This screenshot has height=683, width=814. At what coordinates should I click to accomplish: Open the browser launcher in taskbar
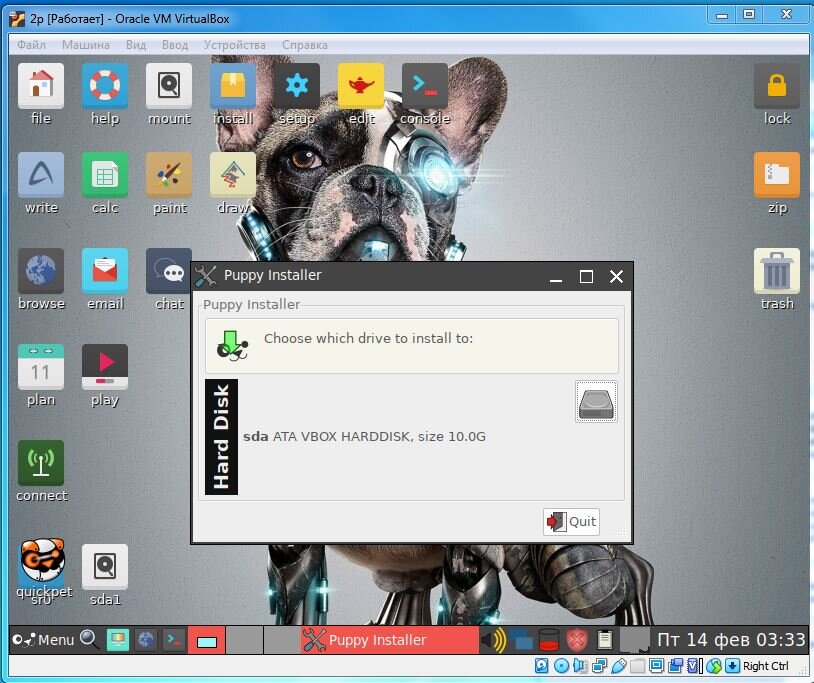[x=146, y=639]
